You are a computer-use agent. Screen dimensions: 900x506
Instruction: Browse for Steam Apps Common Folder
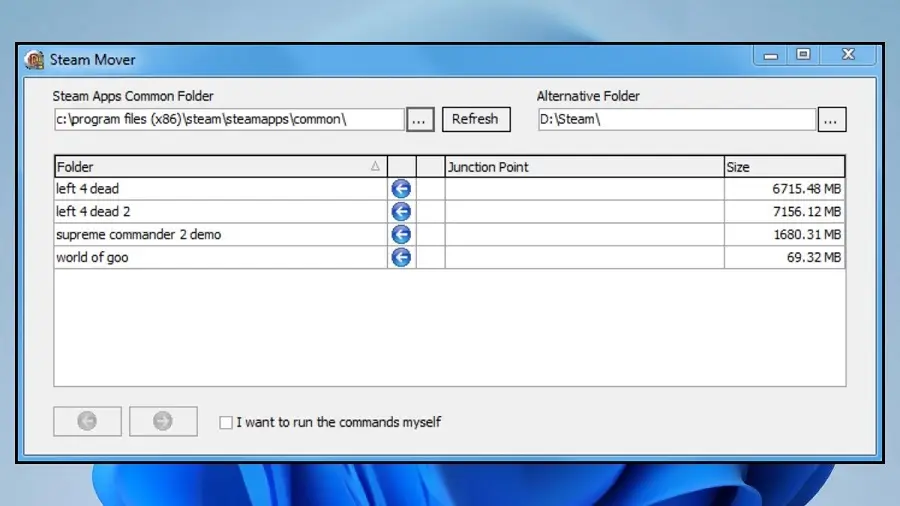click(420, 119)
